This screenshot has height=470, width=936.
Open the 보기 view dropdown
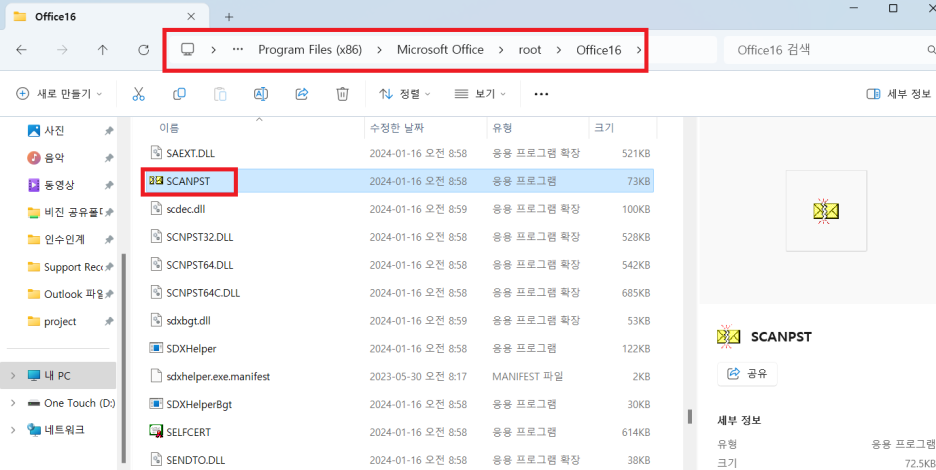480,94
